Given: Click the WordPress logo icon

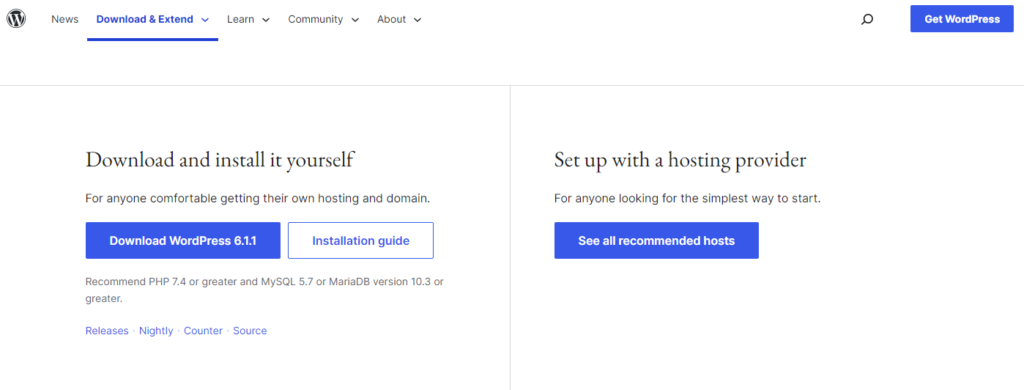Looking at the screenshot, I should pos(16,19).
